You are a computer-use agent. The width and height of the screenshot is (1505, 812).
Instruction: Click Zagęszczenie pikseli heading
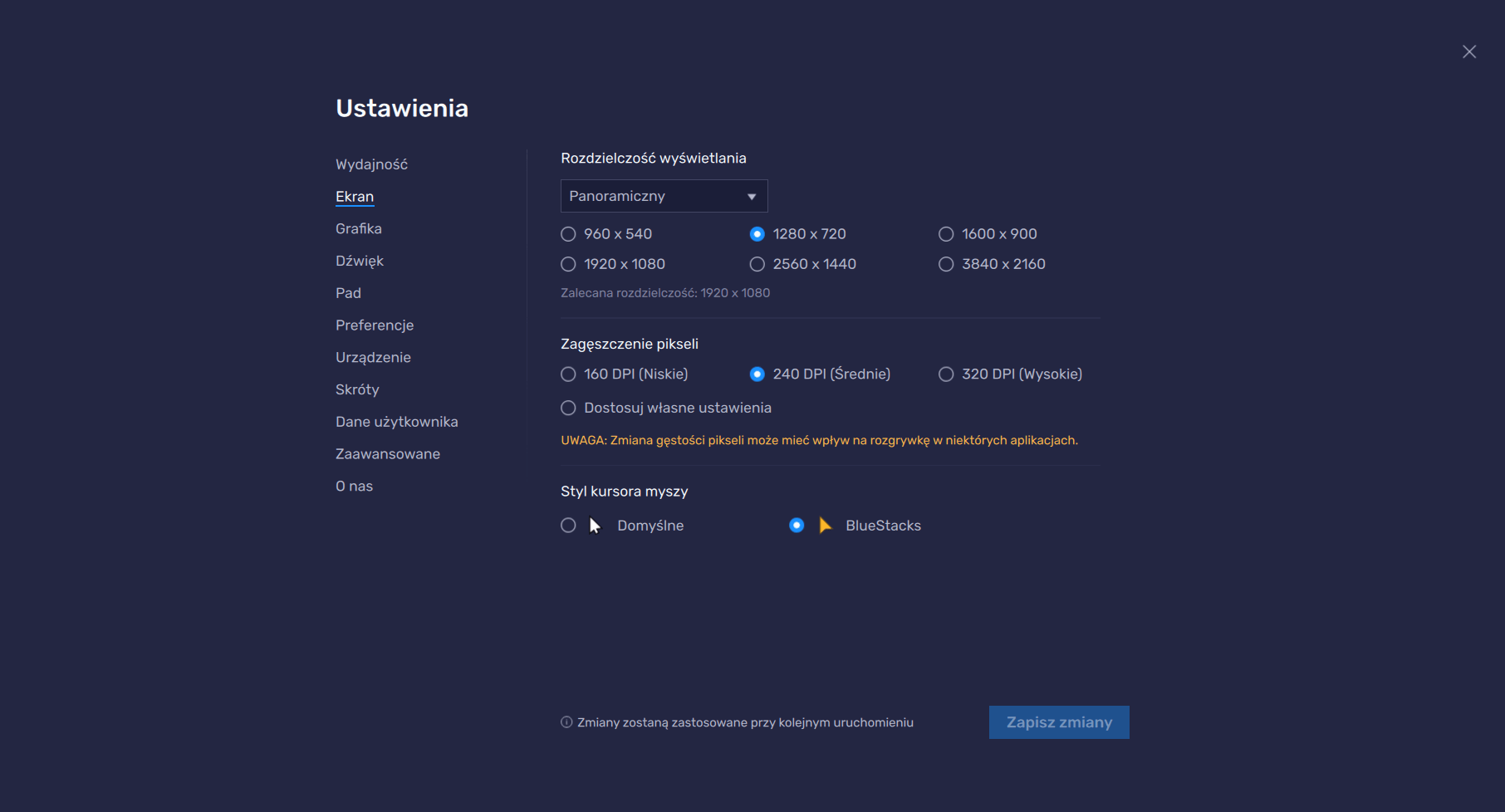[630, 344]
